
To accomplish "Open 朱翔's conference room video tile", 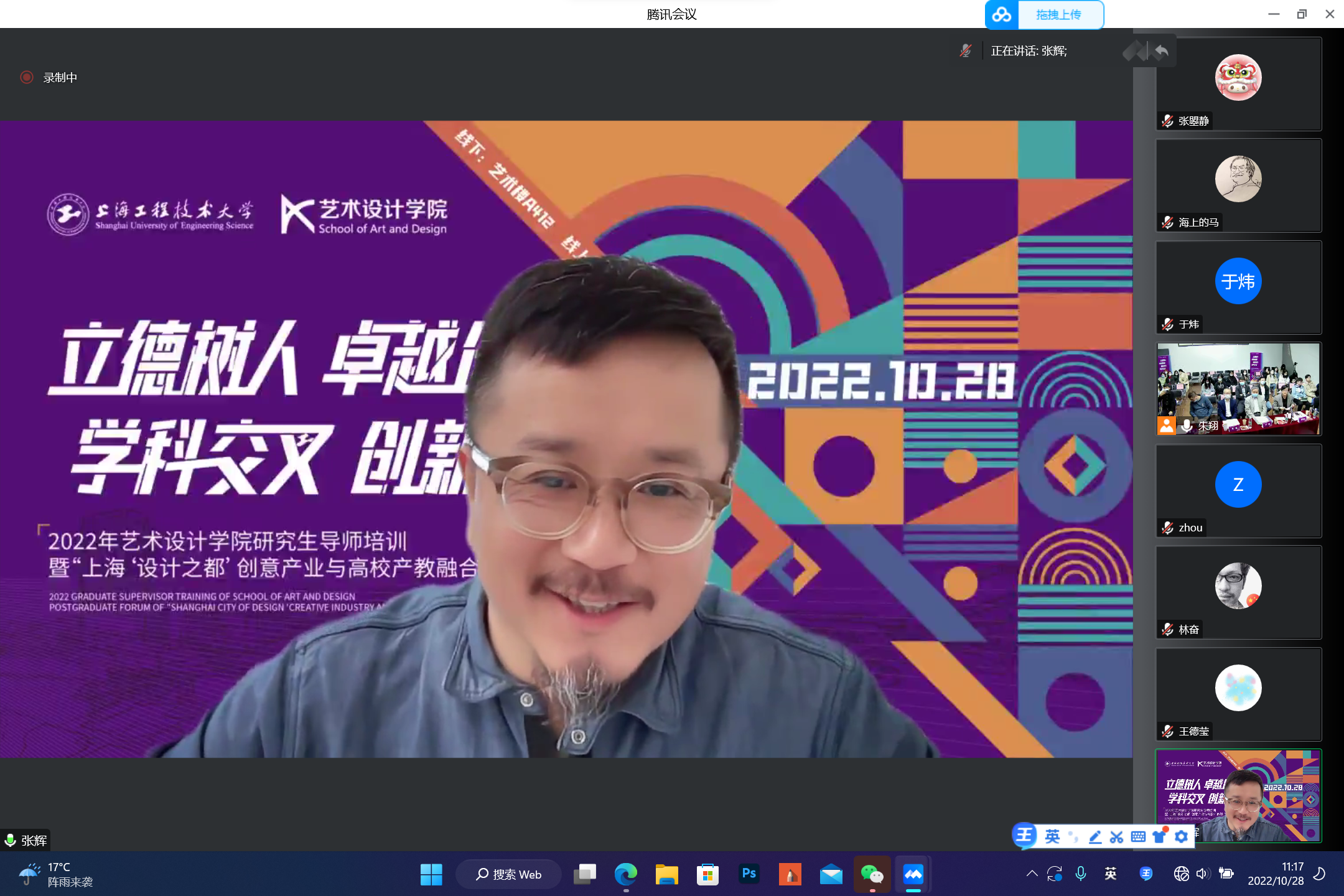I will (x=1238, y=387).
